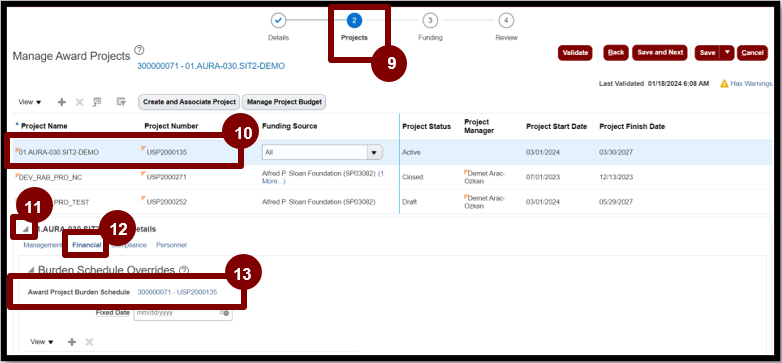Screen dimensions: 782x363
Task: Click the Funding Source column header
Action: pos(289,126)
